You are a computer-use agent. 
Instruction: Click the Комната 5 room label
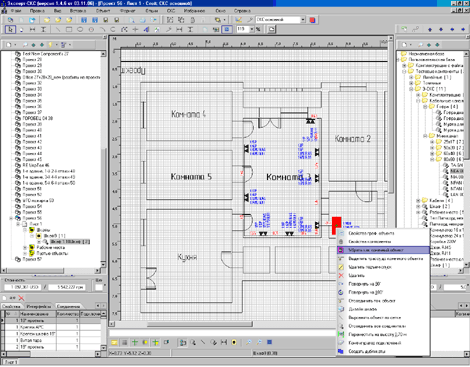tap(191, 176)
